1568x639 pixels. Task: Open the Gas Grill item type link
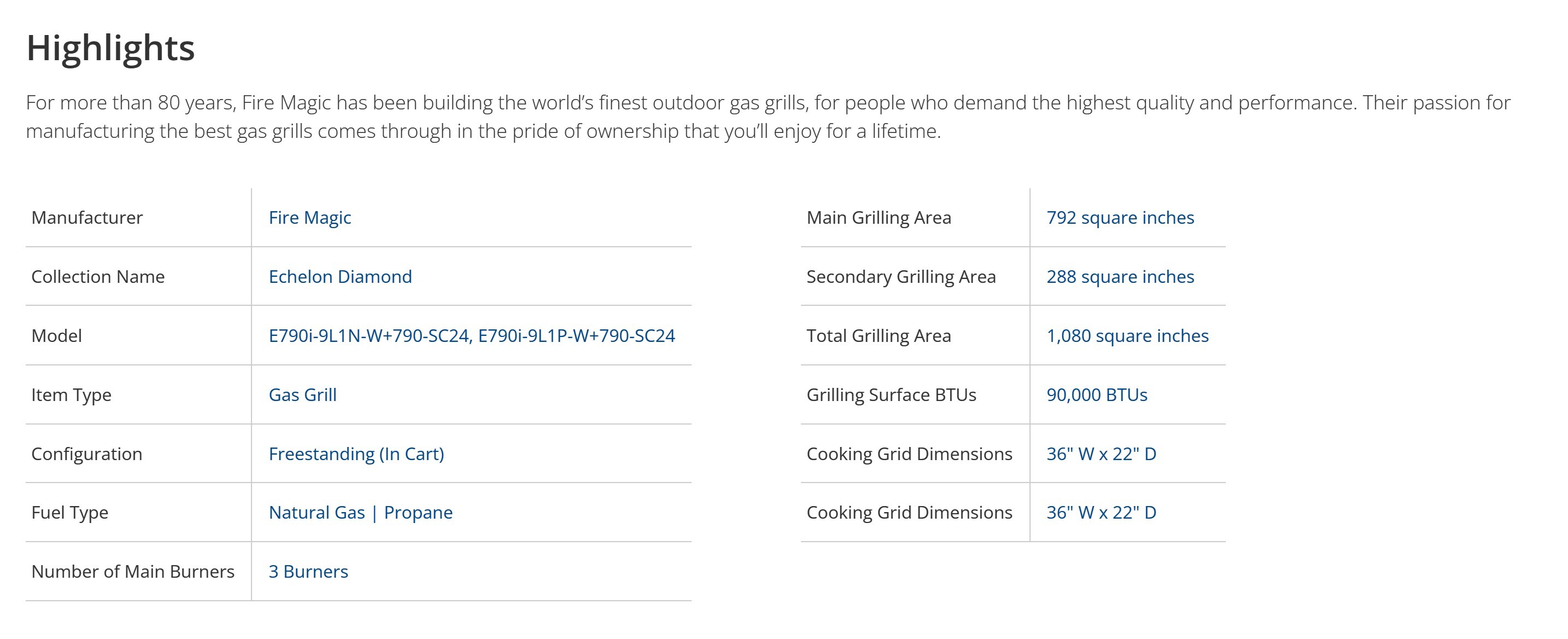point(302,395)
